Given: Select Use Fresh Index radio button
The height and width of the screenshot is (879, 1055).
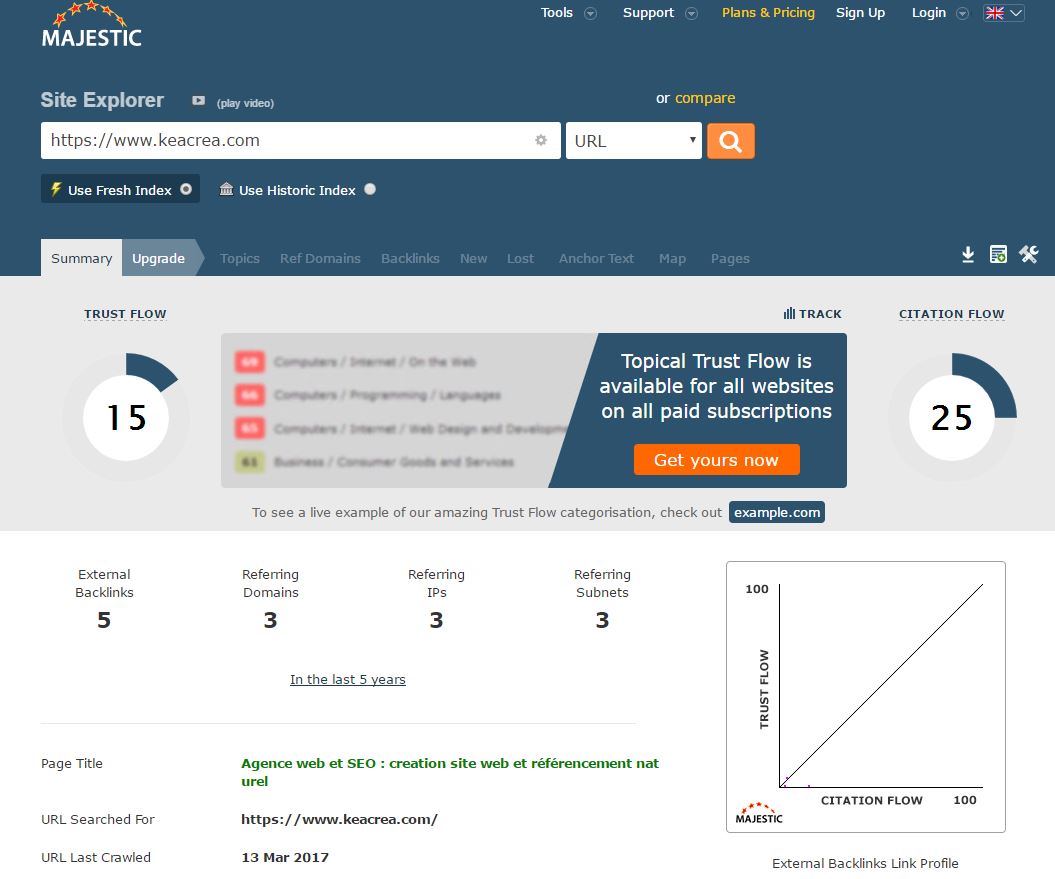Looking at the screenshot, I should point(186,189).
